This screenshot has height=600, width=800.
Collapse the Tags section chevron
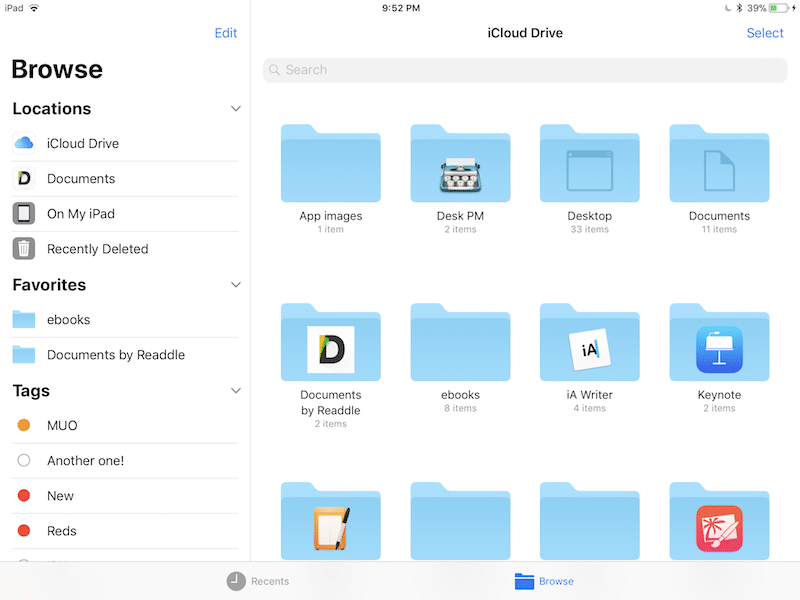pos(236,391)
